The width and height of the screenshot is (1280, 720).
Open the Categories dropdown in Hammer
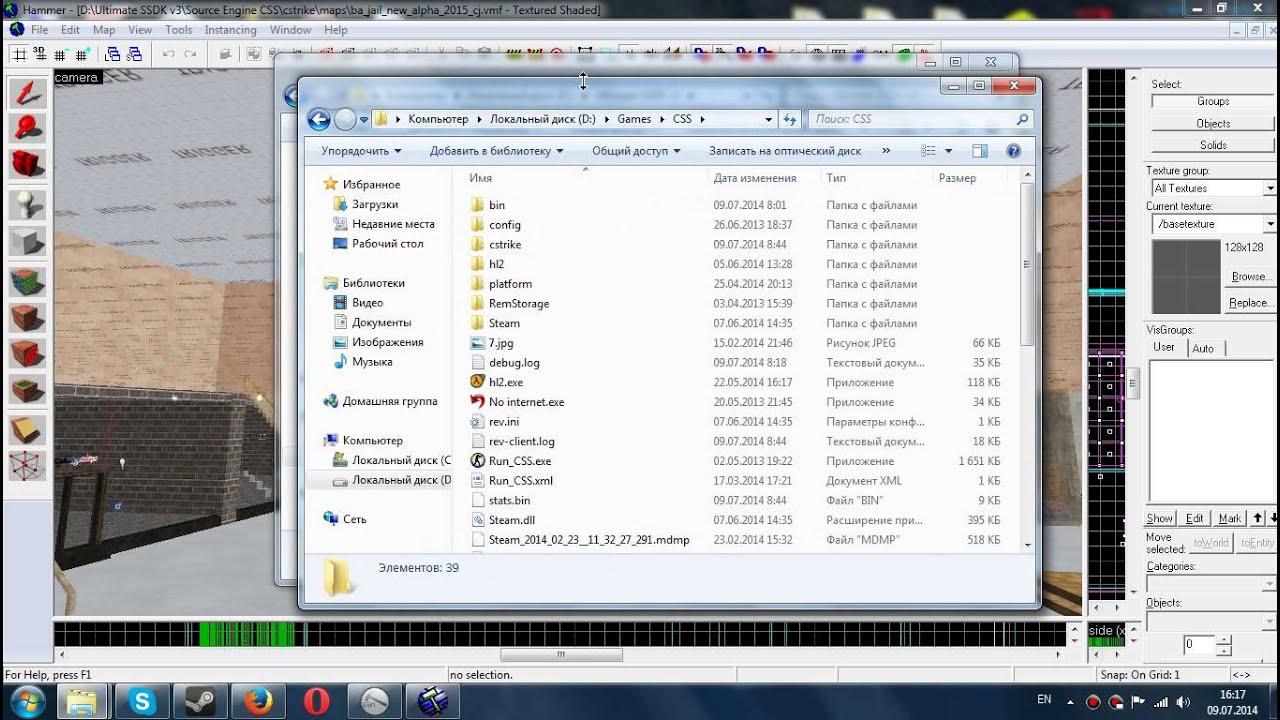(x=1213, y=584)
